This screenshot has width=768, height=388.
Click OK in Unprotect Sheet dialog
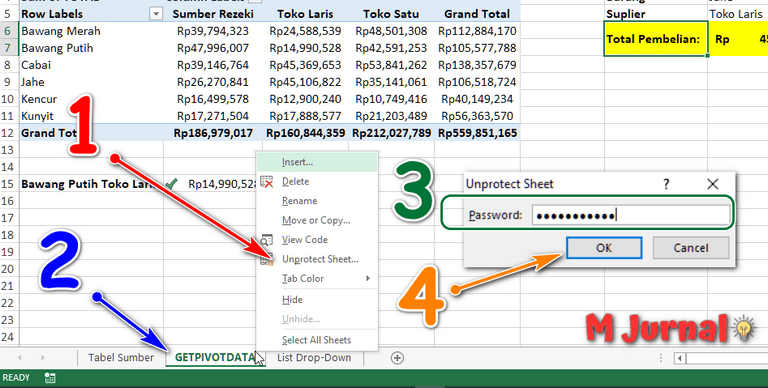[x=604, y=248]
